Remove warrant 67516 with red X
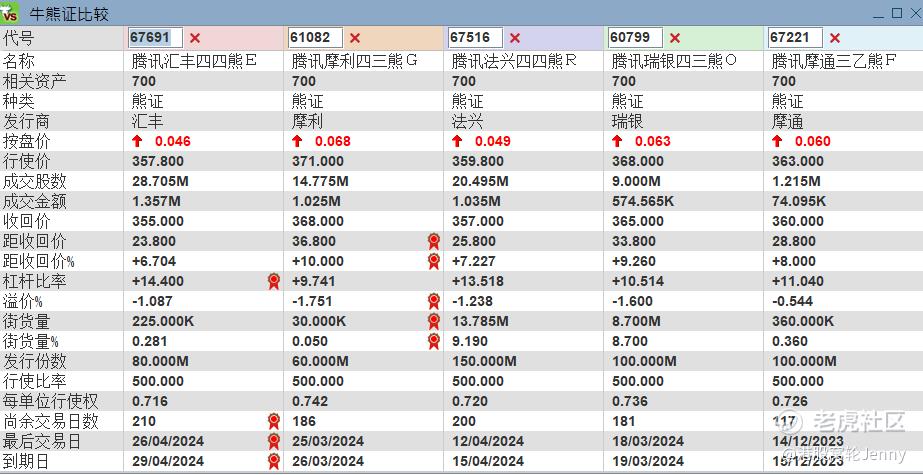 click(515, 38)
